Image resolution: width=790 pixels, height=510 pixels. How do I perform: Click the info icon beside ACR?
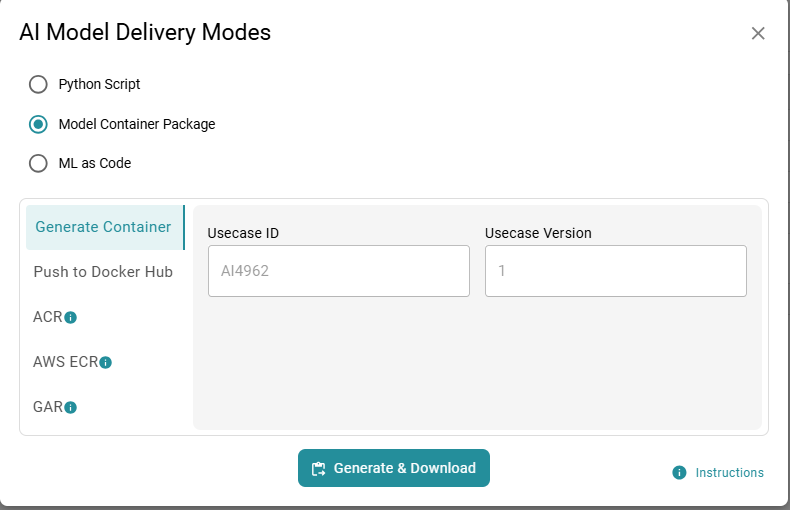coord(71,318)
